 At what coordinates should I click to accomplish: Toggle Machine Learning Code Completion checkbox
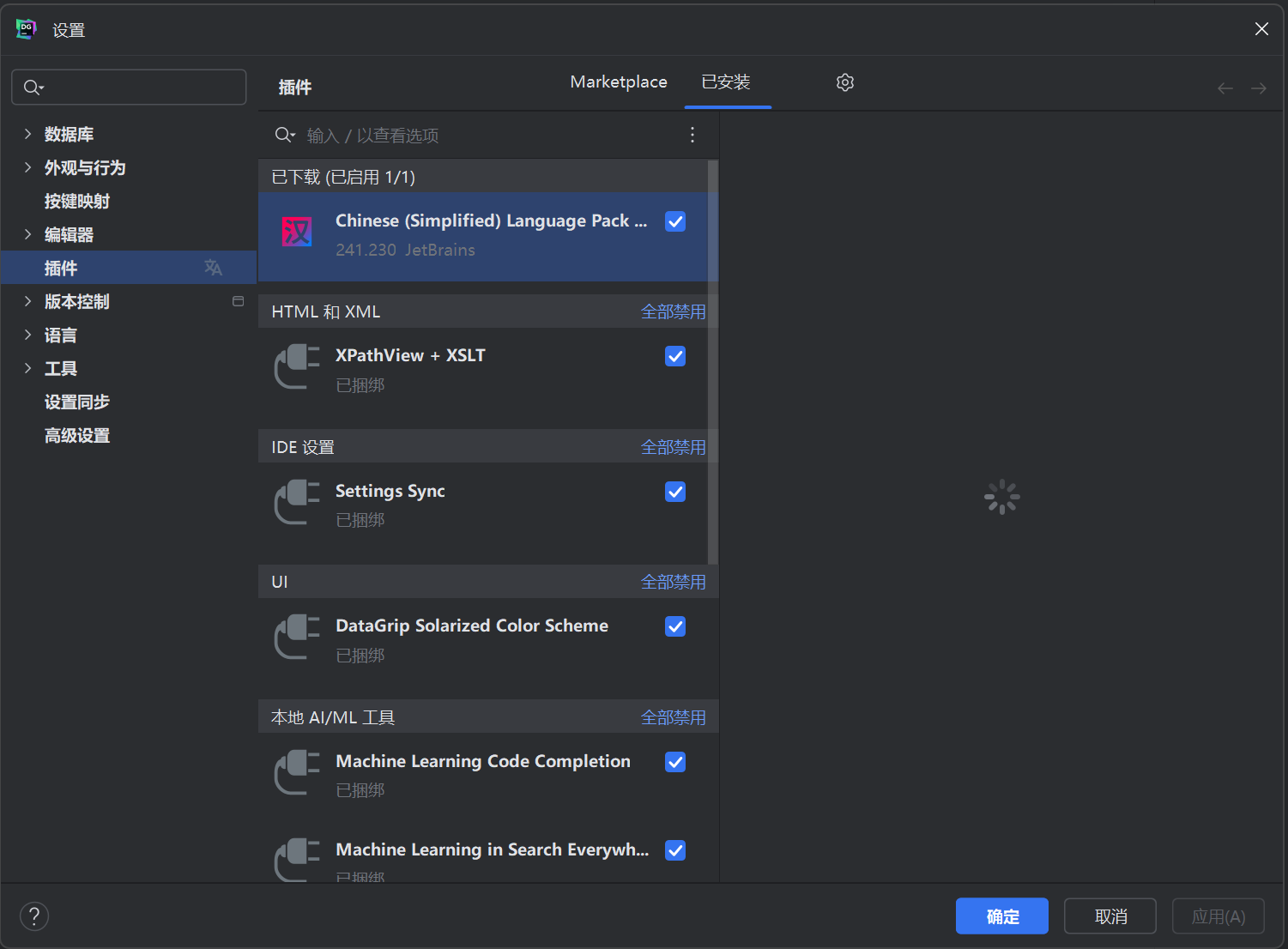675,762
